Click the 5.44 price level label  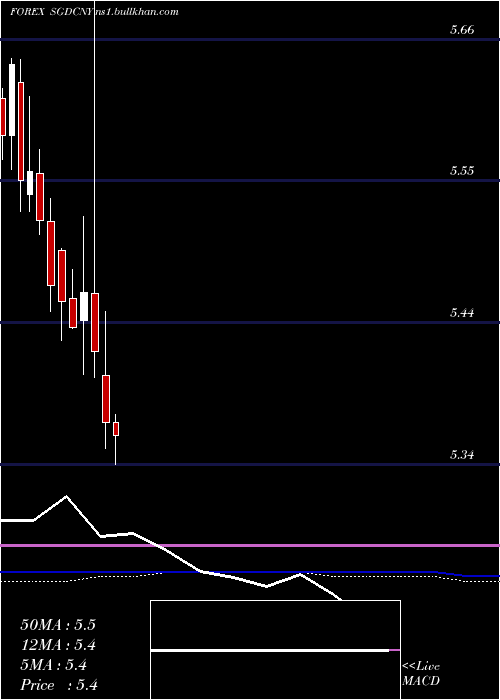click(x=462, y=312)
